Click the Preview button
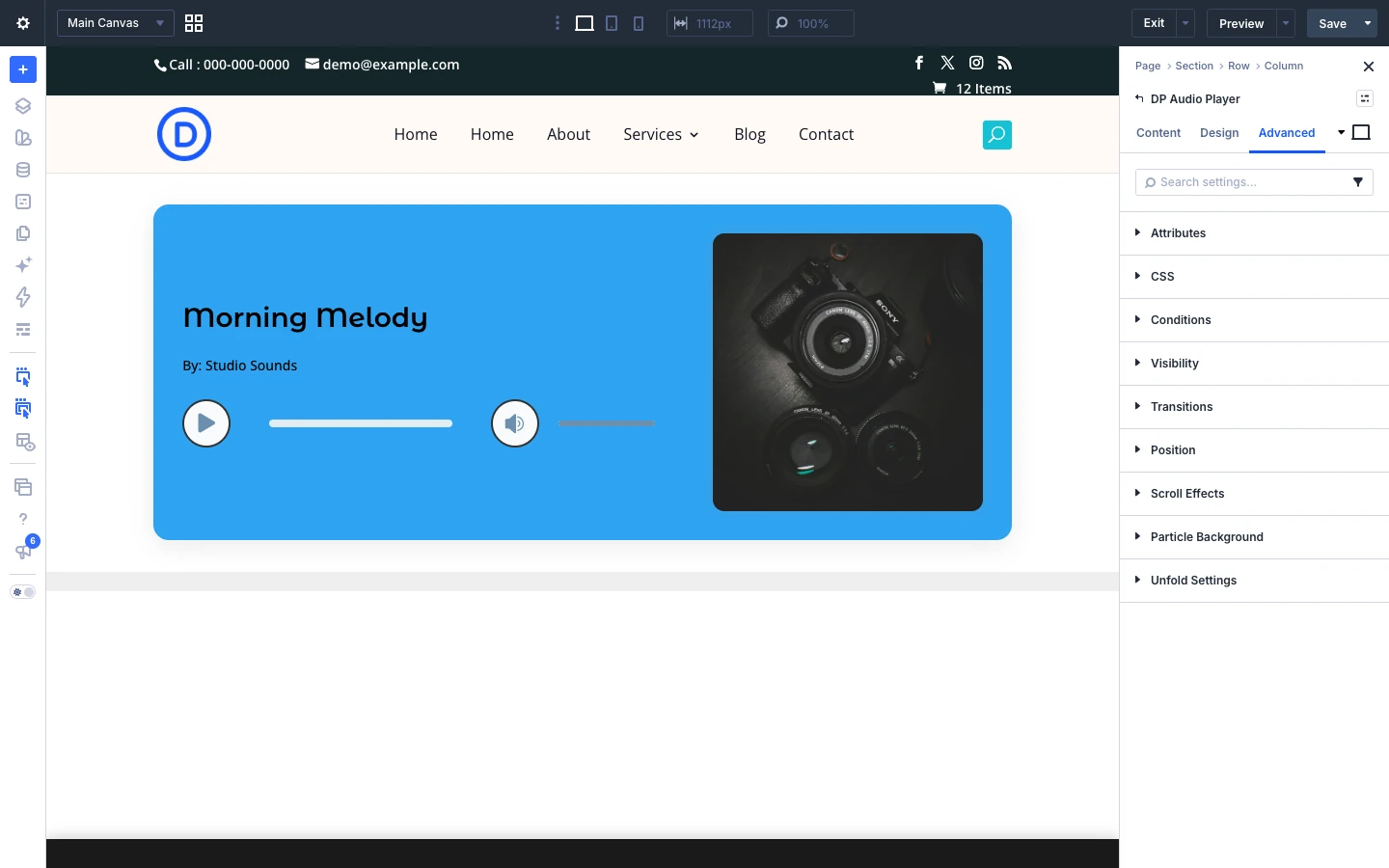Viewport: 1389px width, 868px height. tap(1241, 23)
